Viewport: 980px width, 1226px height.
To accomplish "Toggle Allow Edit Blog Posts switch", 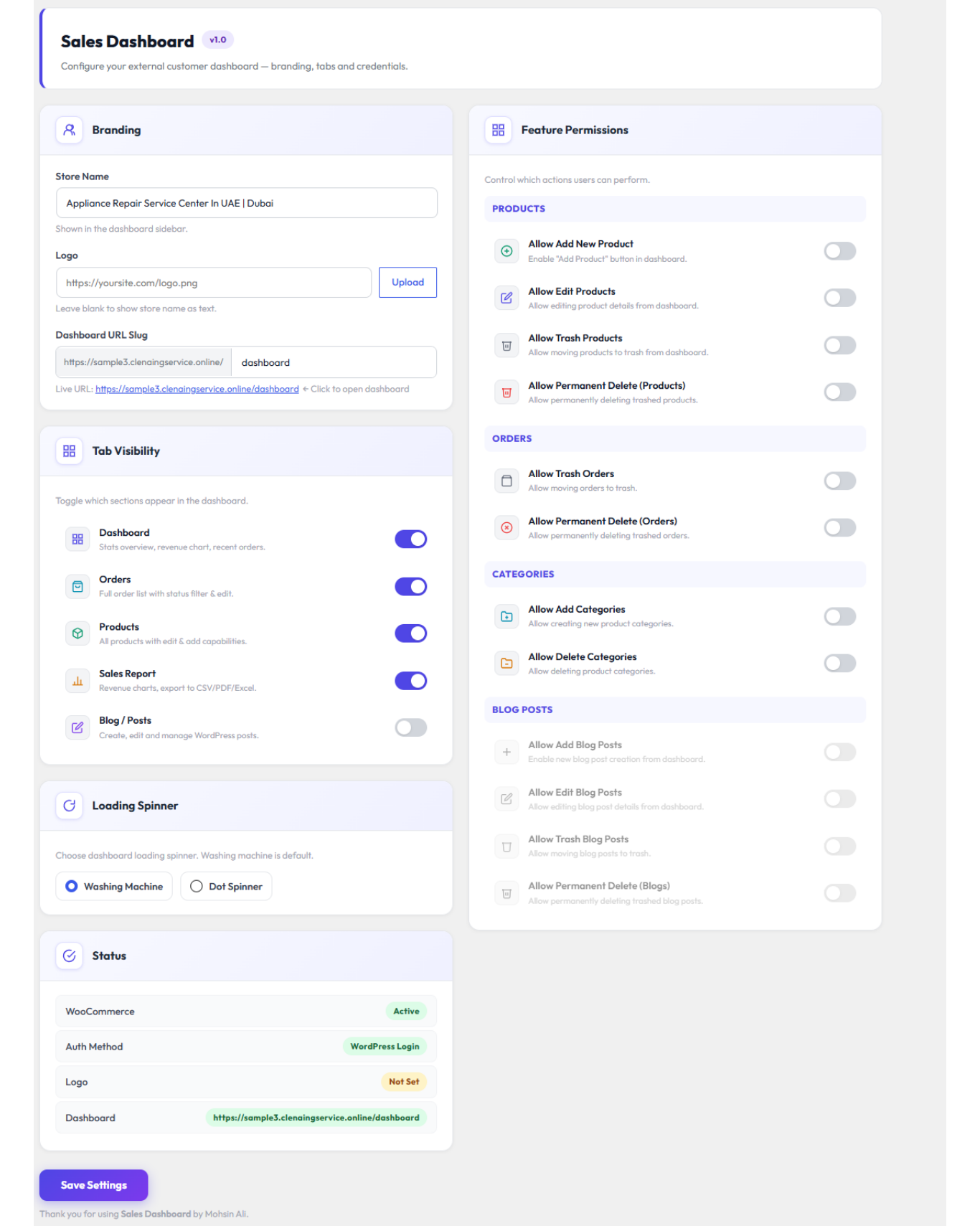I will [840, 799].
